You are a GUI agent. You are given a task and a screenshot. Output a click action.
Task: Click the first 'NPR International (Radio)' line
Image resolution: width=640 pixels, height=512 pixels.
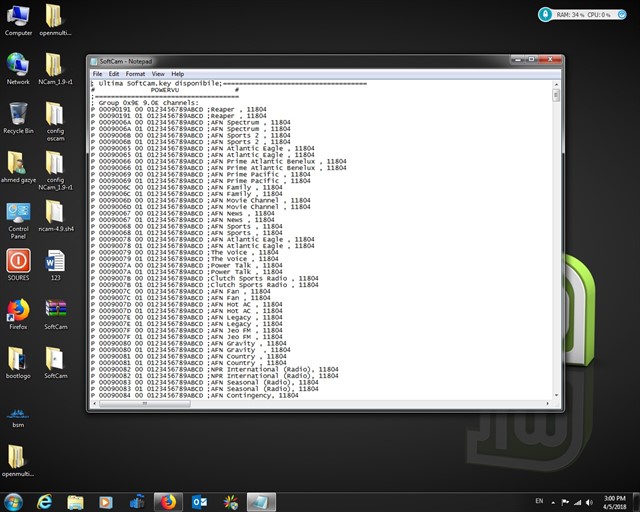click(214, 370)
